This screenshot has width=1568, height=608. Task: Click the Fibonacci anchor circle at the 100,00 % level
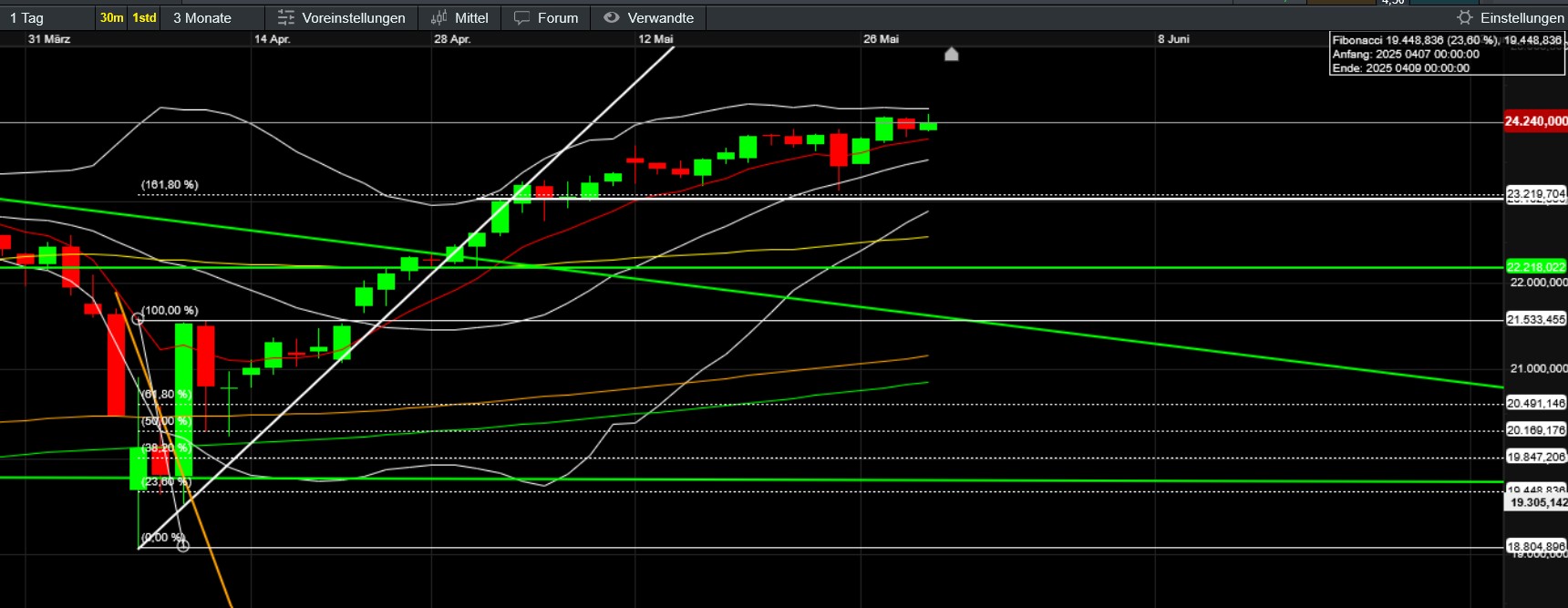138,319
